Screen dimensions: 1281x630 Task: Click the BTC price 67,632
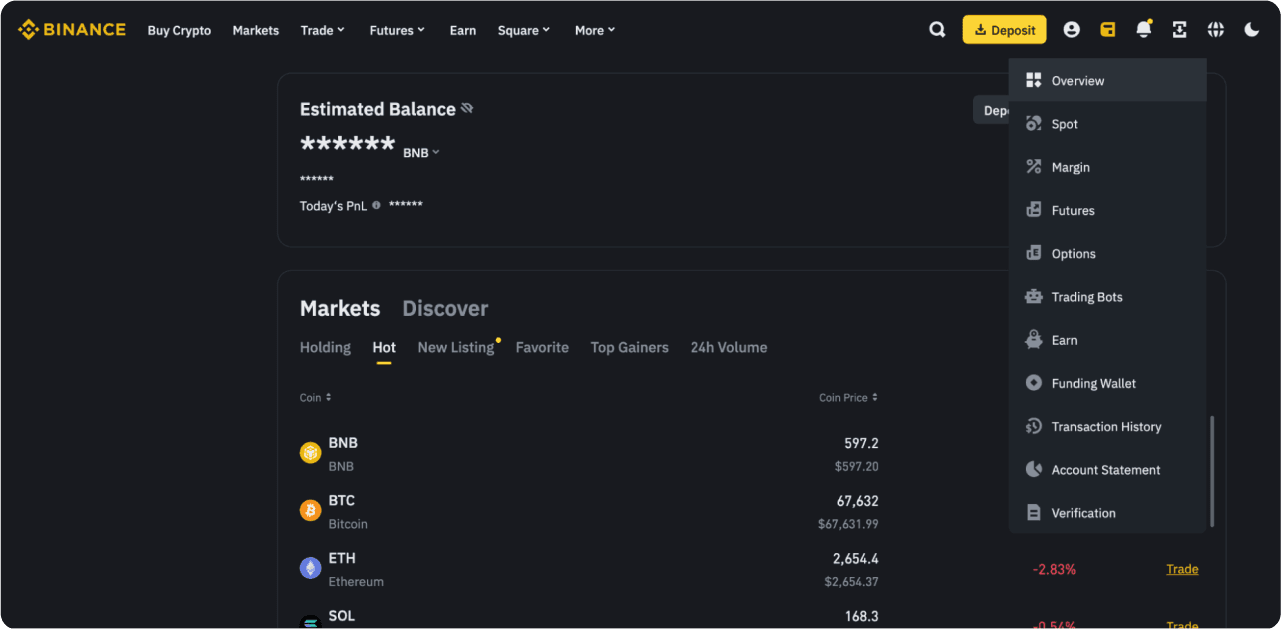point(857,501)
